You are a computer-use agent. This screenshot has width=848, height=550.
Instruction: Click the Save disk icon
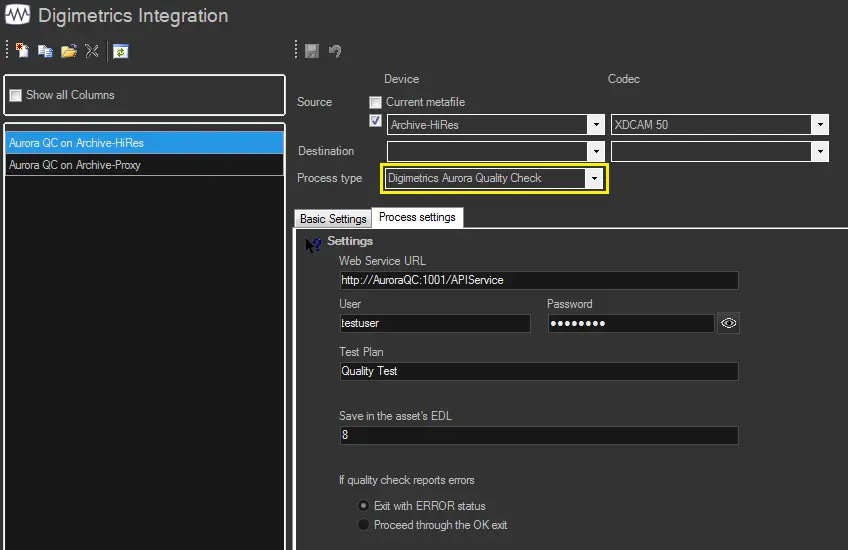312,51
